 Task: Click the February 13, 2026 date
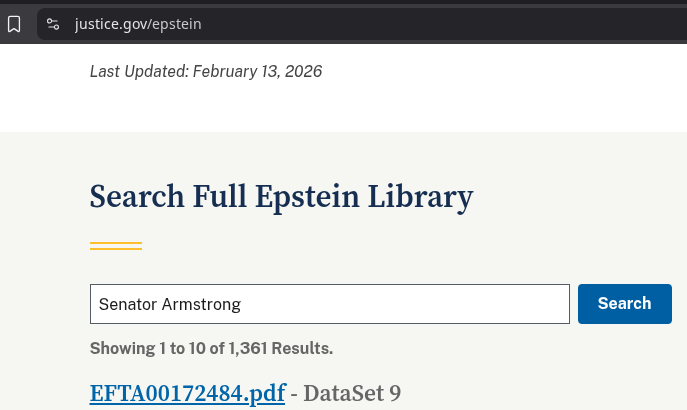point(257,71)
